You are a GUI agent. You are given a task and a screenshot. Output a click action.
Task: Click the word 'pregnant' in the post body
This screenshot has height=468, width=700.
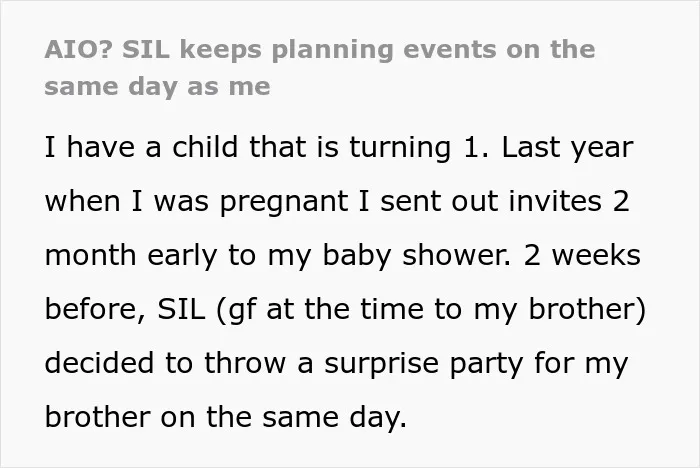tap(283, 202)
